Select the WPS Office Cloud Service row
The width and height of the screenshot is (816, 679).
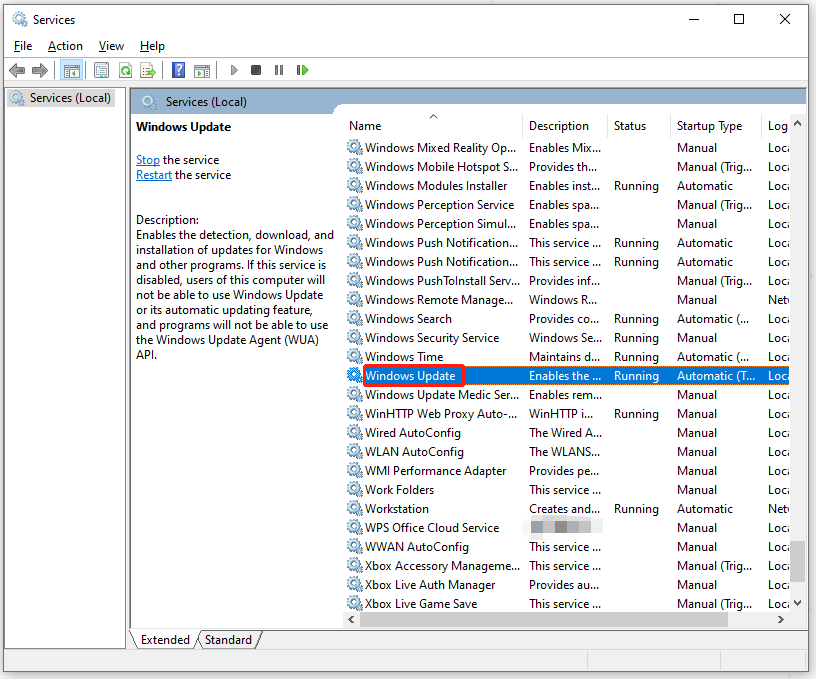(x=567, y=528)
